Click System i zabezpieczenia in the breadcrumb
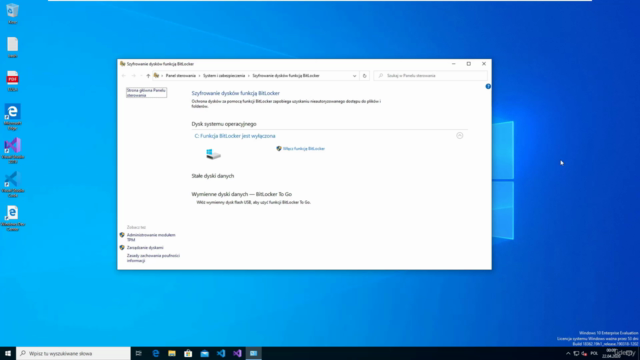The height and width of the screenshot is (360, 640). point(224,76)
